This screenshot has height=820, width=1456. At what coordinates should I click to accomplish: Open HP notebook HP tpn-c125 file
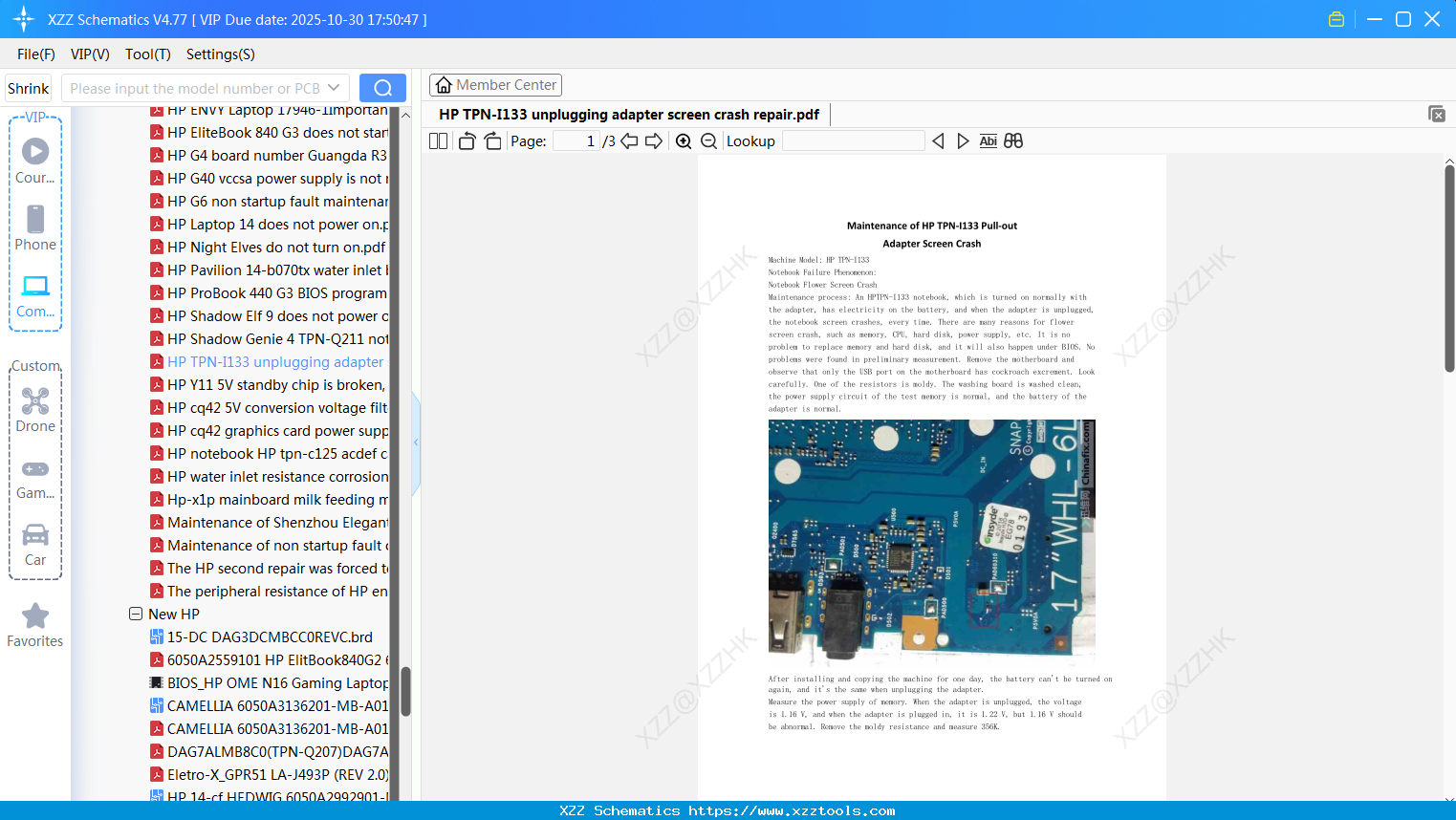click(270, 454)
